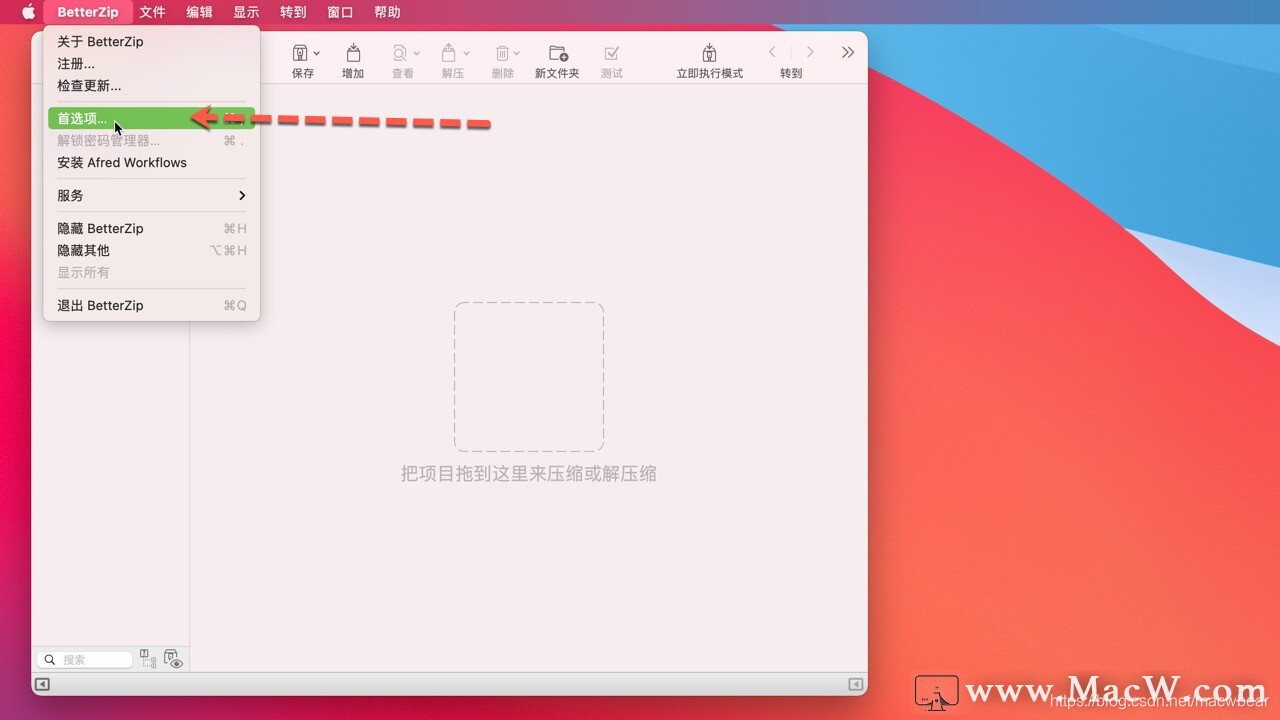This screenshot has height=720, width=1280.
Task: Click the 测试 (Test) checkmark icon
Action: coord(611,53)
